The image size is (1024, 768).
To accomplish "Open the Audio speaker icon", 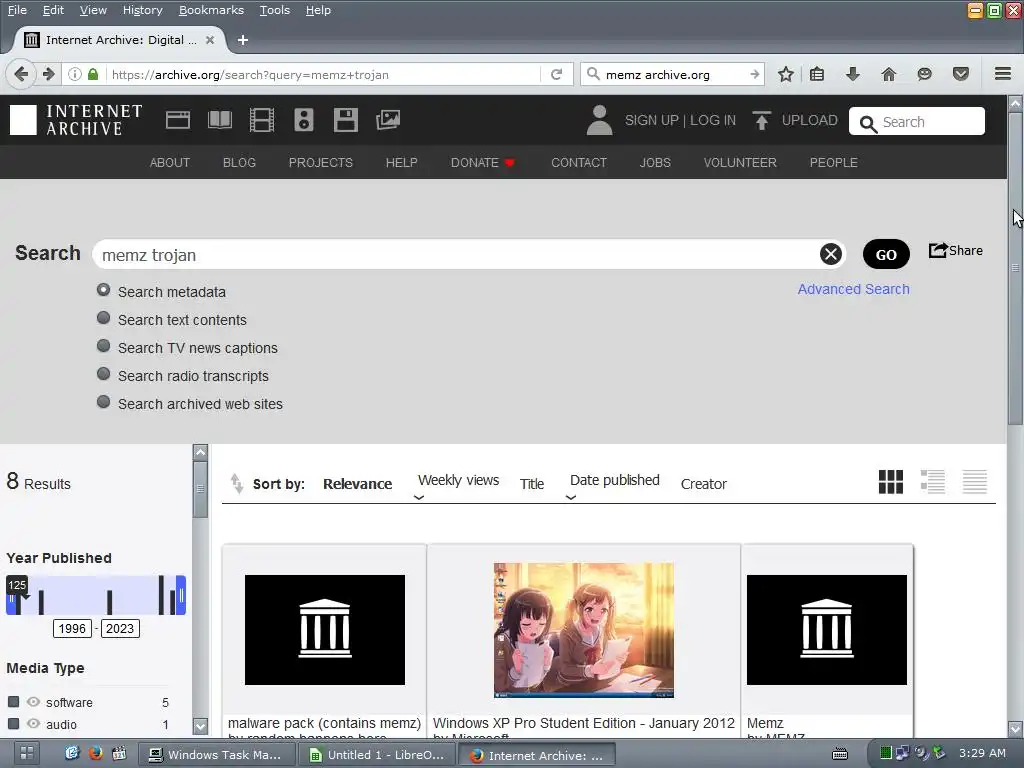I will click(304, 120).
